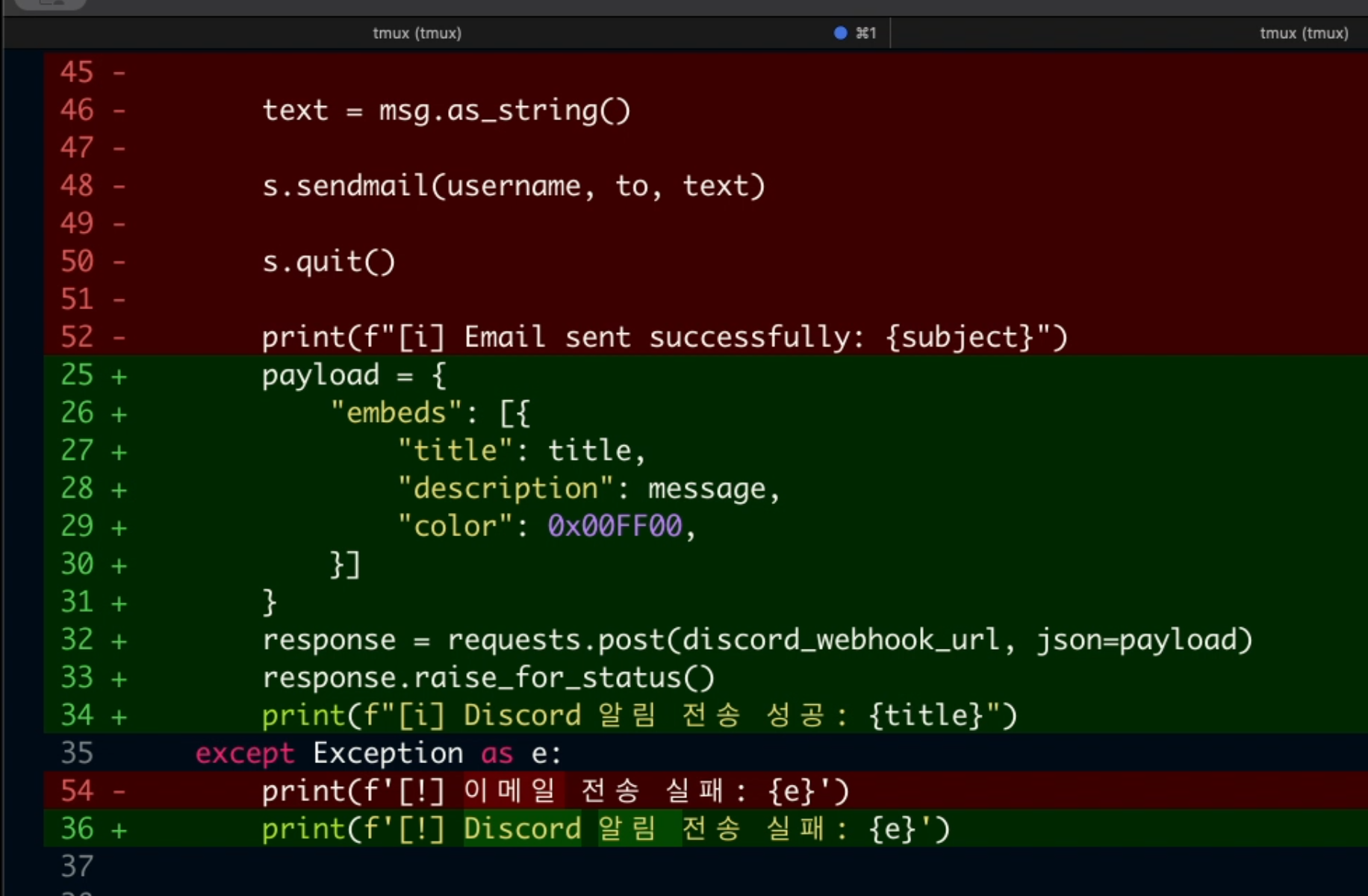Image resolution: width=1368 pixels, height=896 pixels.
Task: Click line number 52 in the gutter
Action: tap(77, 337)
